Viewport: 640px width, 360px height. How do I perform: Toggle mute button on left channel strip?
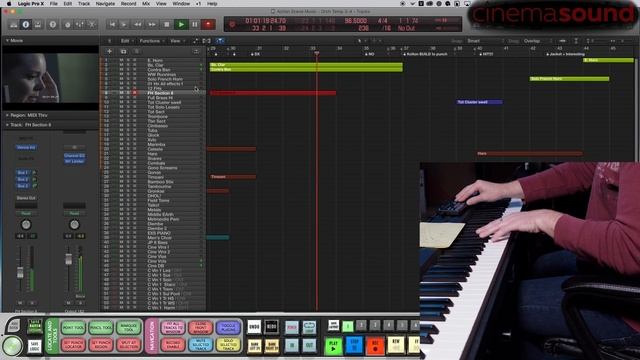click(x=20, y=303)
